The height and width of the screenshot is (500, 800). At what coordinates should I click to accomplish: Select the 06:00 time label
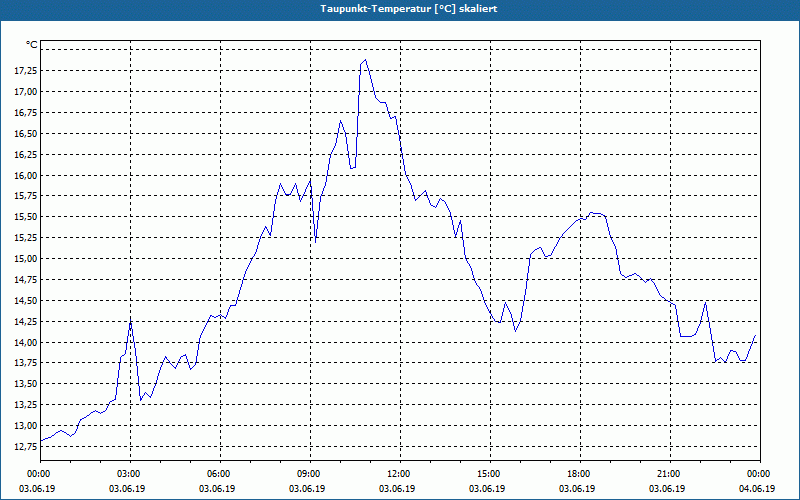pos(218,474)
